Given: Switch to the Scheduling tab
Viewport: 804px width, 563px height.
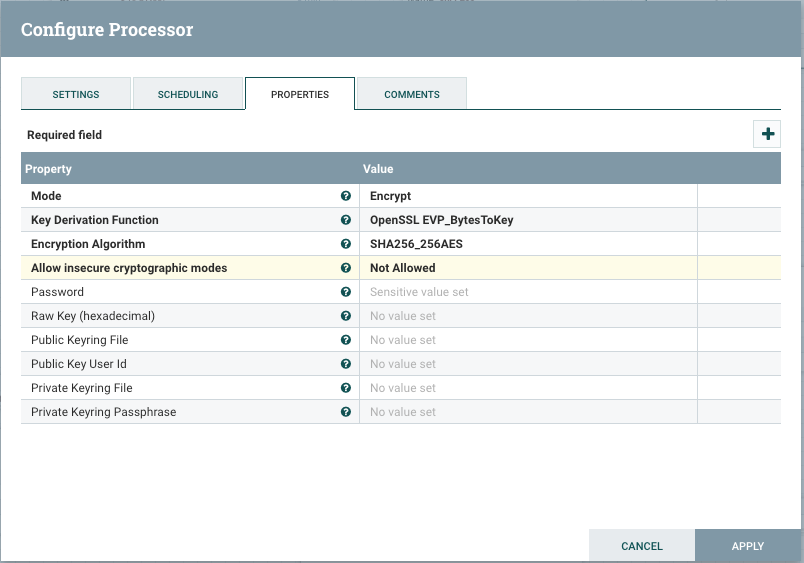Looking at the screenshot, I should (x=188, y=94).
